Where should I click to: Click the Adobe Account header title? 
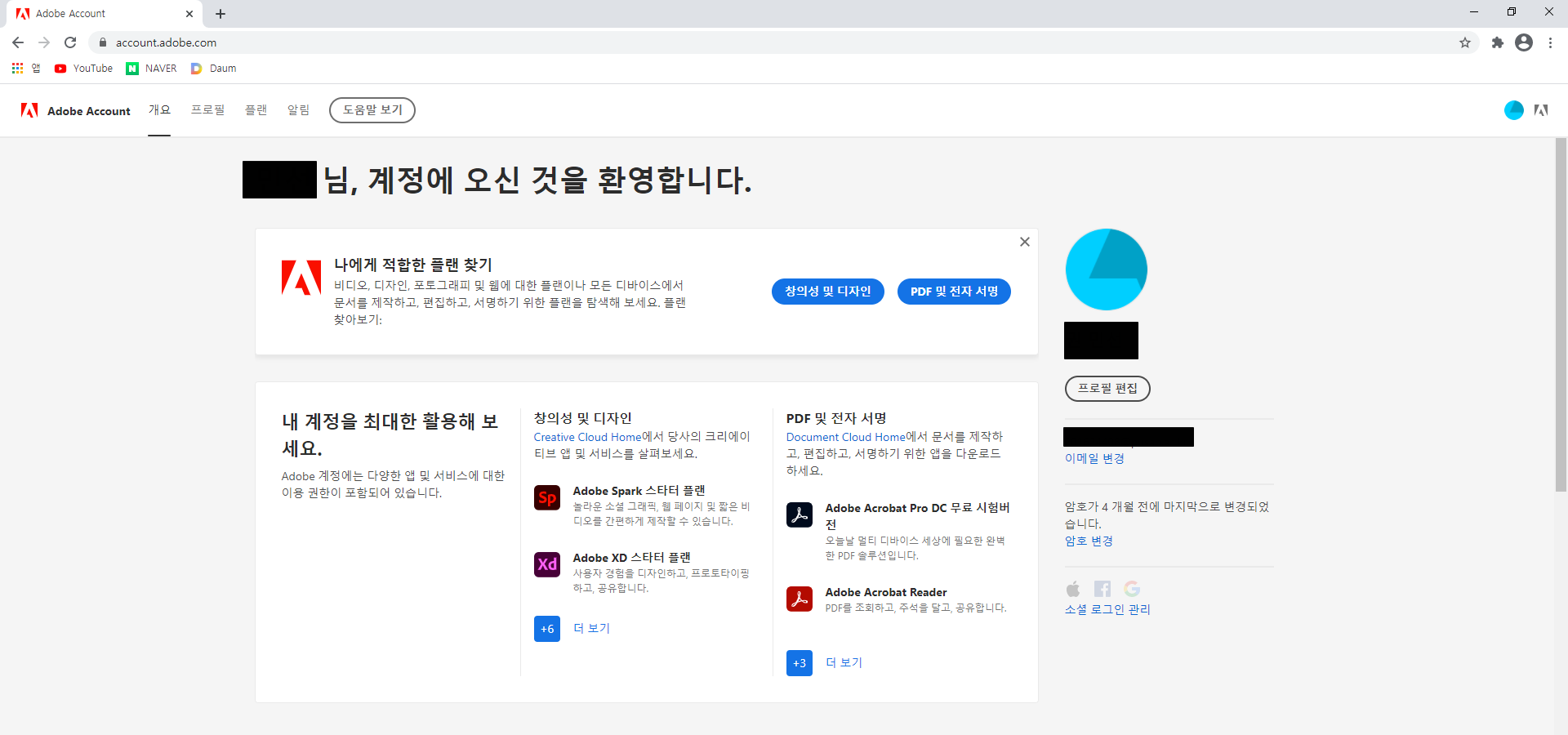[89, 111]
